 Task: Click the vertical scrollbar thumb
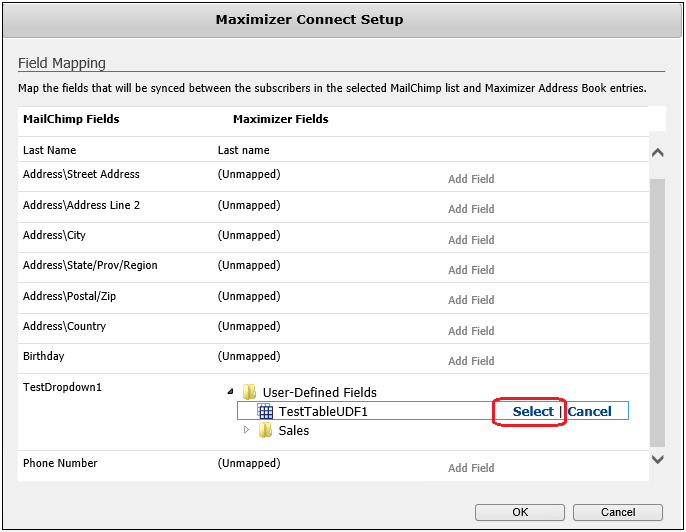[x=658, y=312]
